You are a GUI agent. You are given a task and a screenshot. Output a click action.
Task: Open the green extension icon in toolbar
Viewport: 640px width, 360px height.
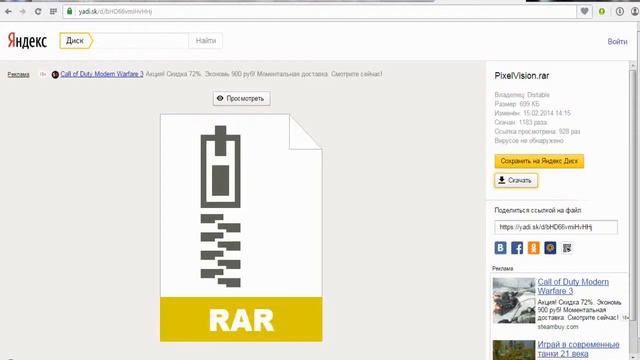tap(602, 11)
